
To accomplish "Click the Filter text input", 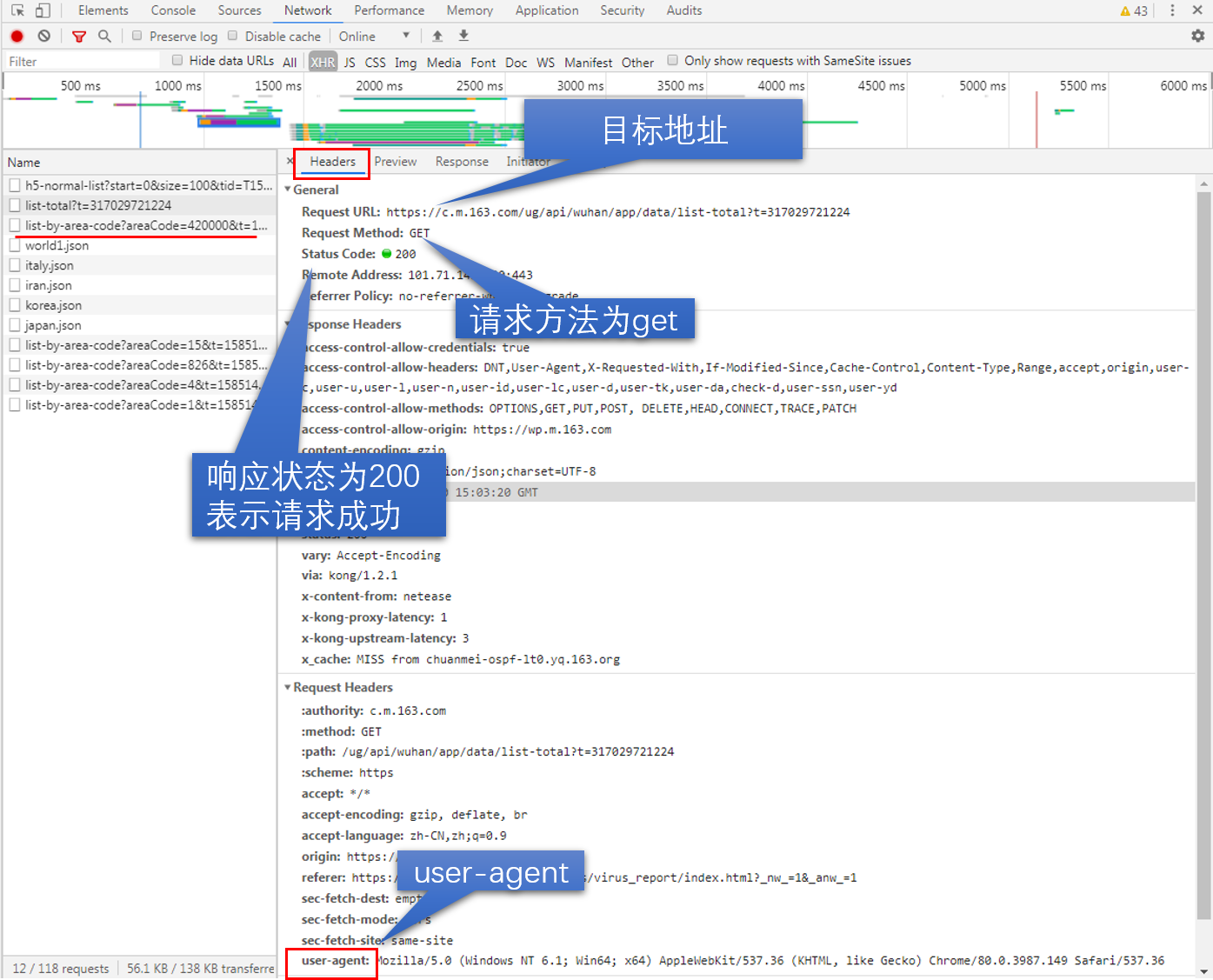I will pyautogui.click(x=83, y=61).
